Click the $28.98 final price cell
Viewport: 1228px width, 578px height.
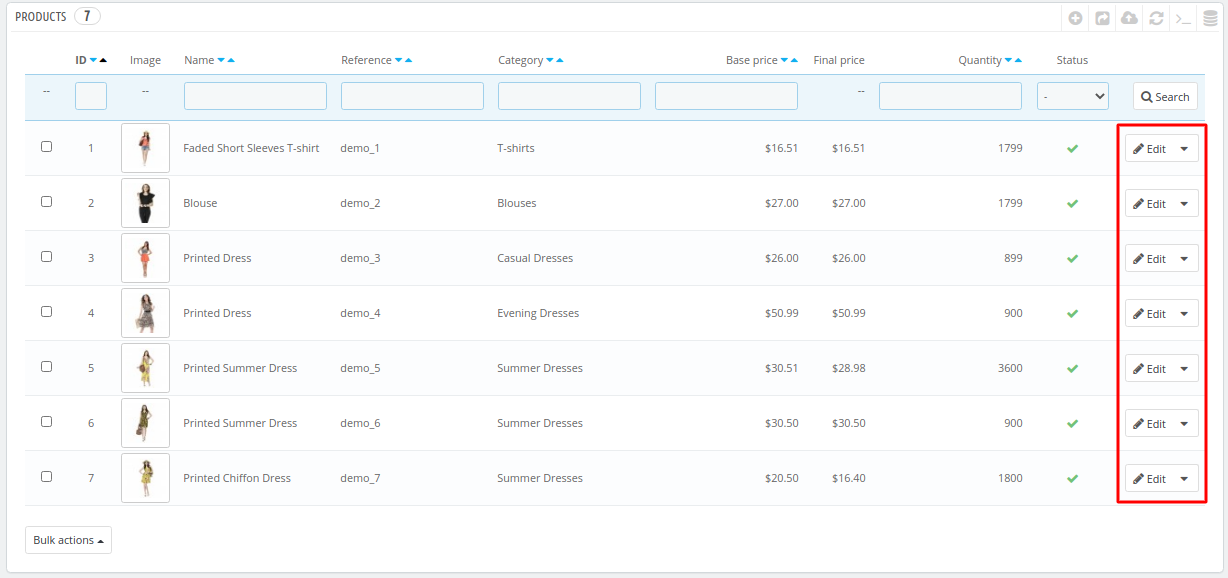[x=848, y=368]
